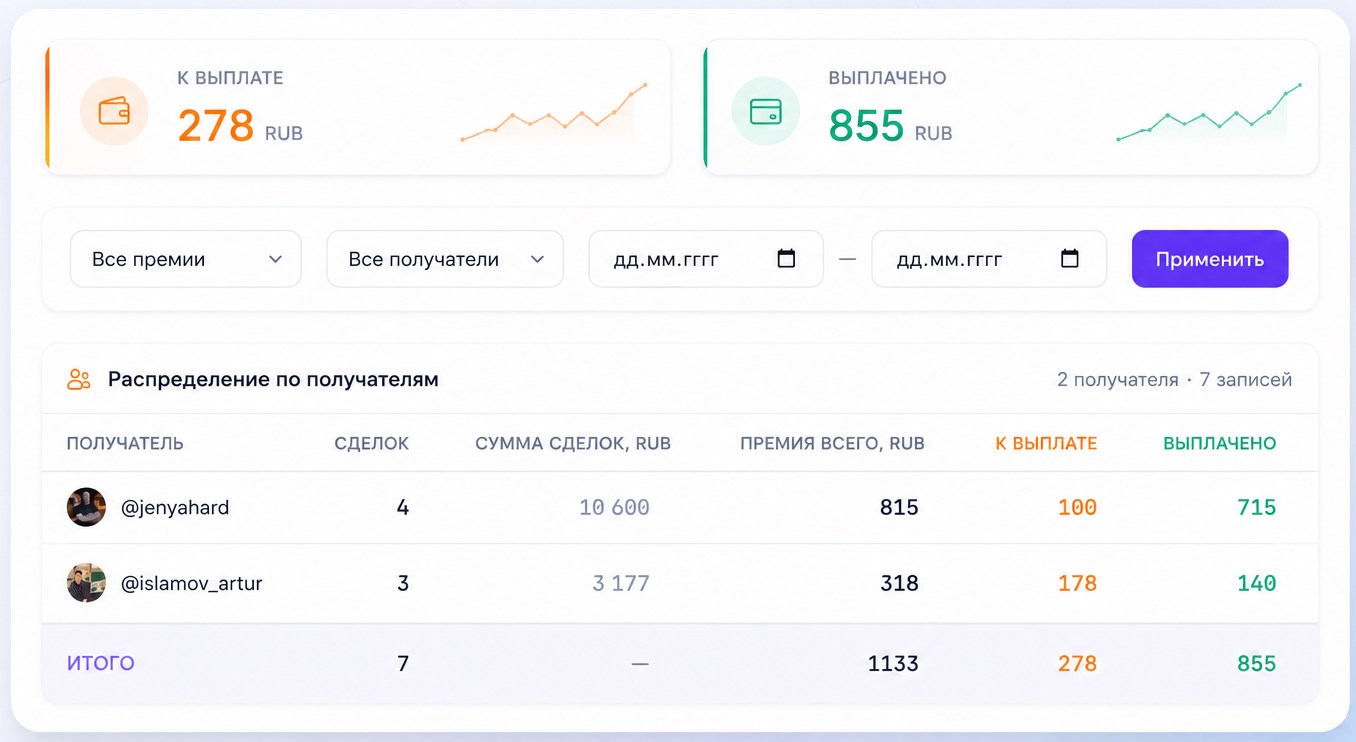1356x742 pixels.
Task: Click the 2 получателя · 7 записей summary
Action: [x=1174, y=380]
